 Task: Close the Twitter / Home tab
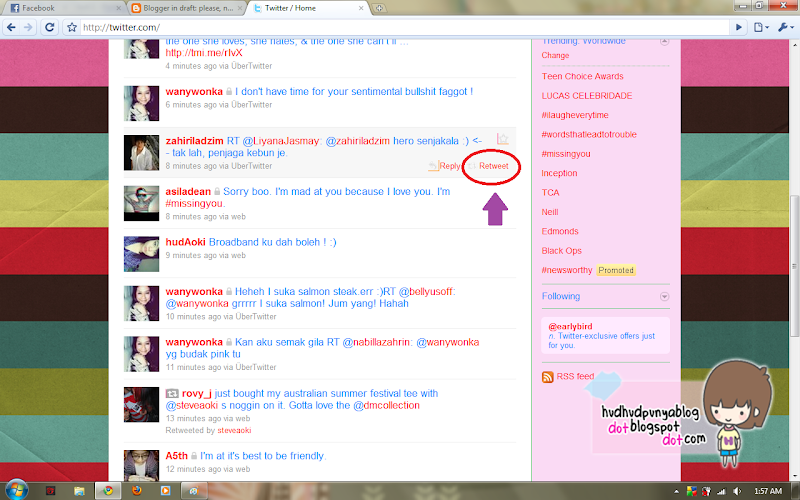(x=361, y=8)
